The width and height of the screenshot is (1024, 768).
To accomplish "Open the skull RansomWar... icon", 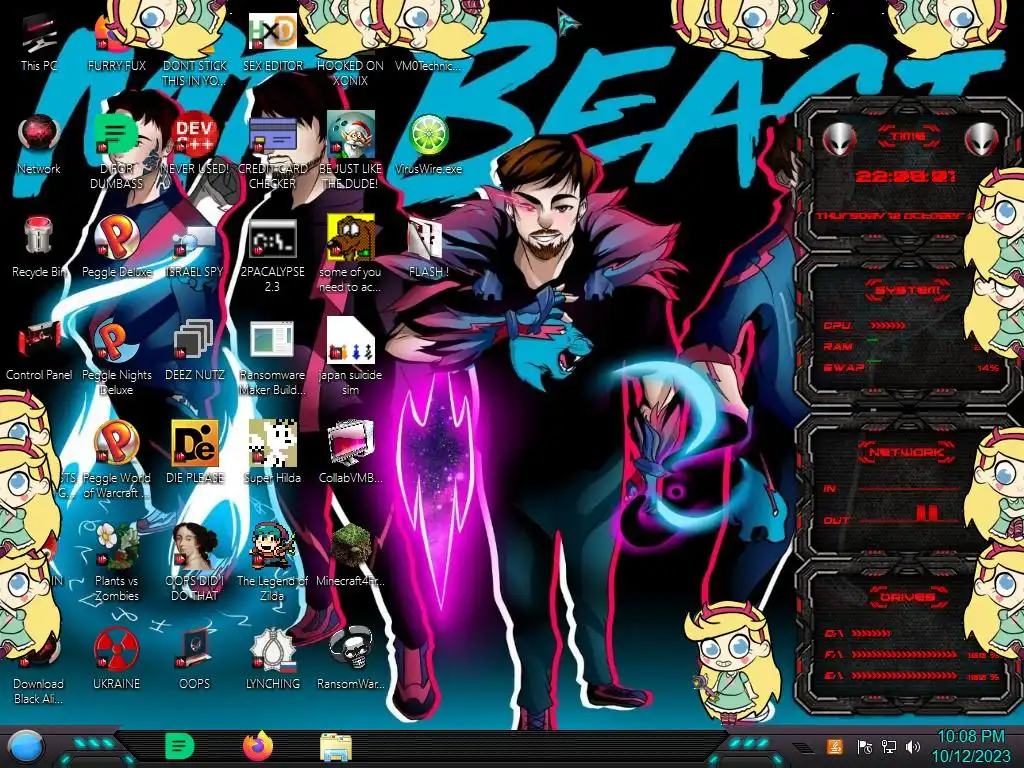I will point(350,660).
